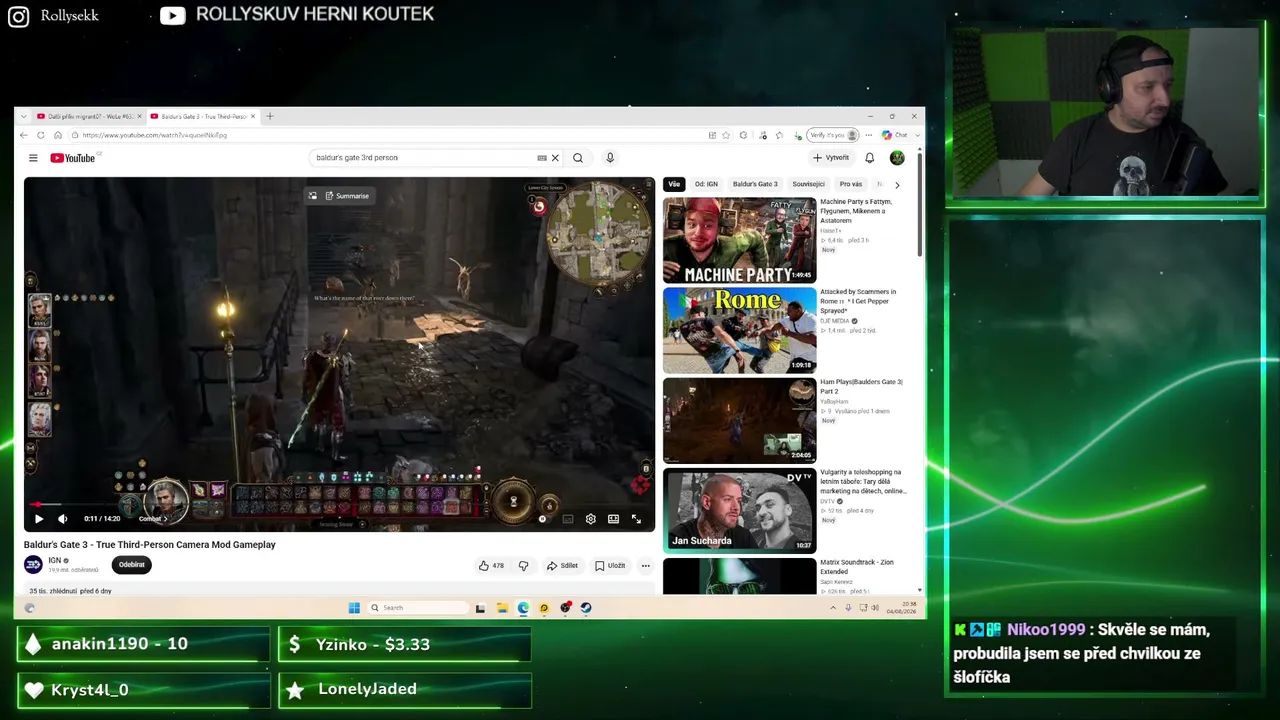Open the YouTube hamburger guide menu

[33, 158]
